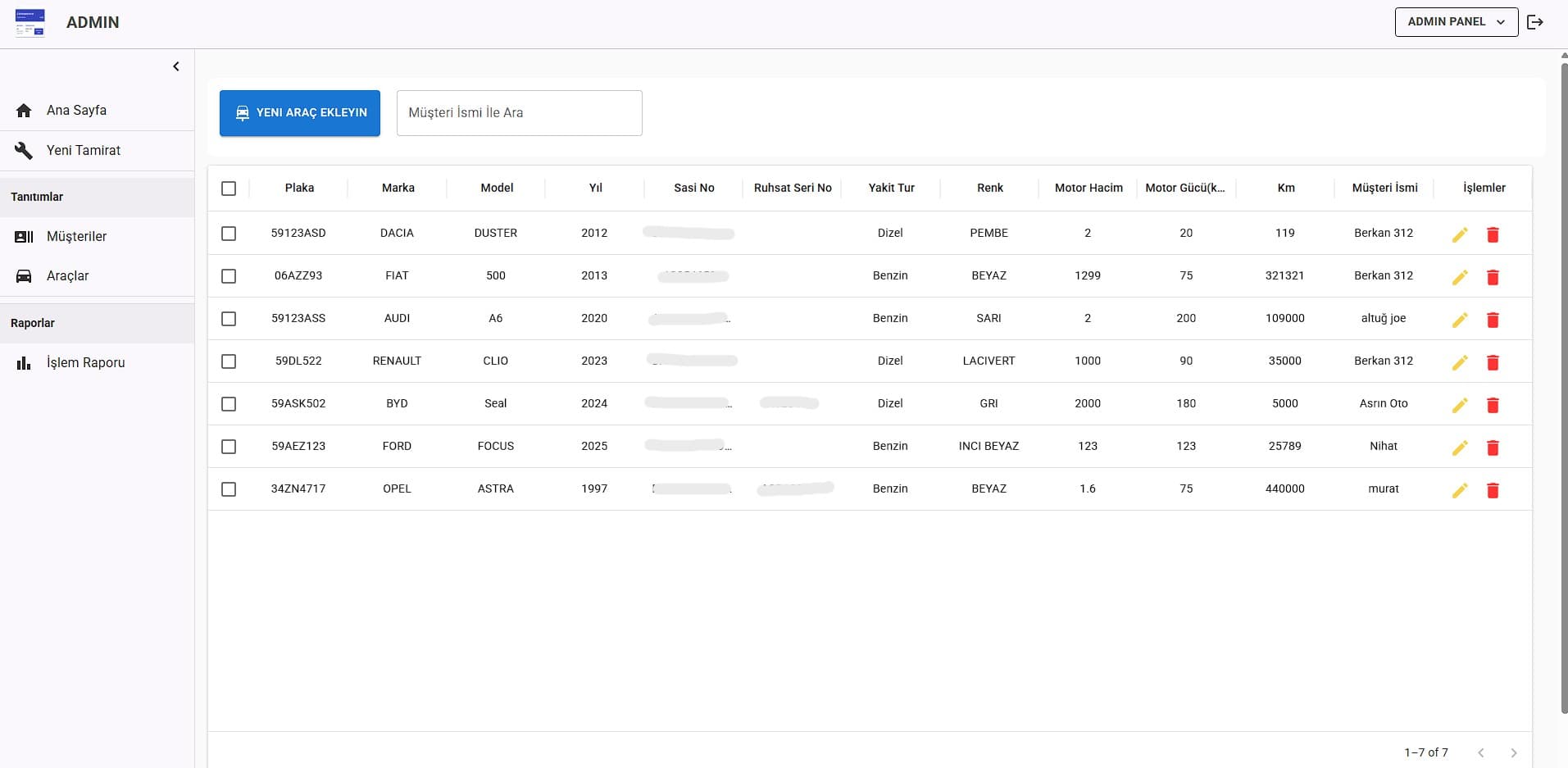Navigate to İşlem Raporu in sidebar
Viewport: 1568px width, 768px height.
pos(85,363)
